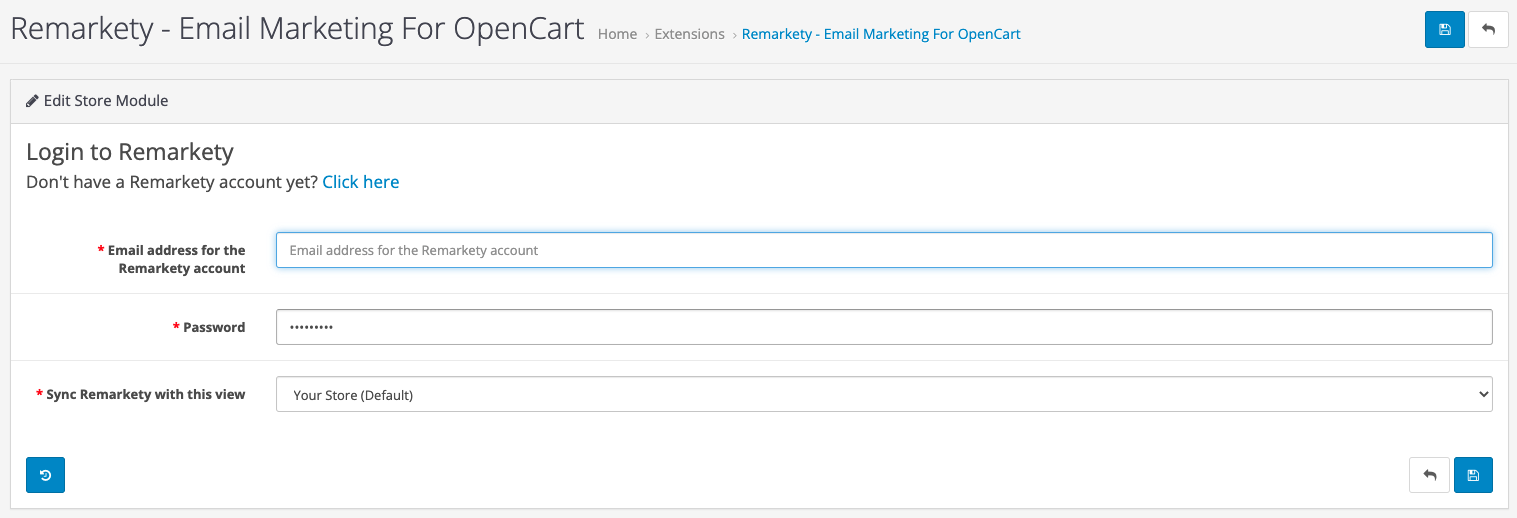Open the Extensions breadcrumb link
This screenshot has height=518, width=1517.
pyautogui.click(x=689, y=34)
